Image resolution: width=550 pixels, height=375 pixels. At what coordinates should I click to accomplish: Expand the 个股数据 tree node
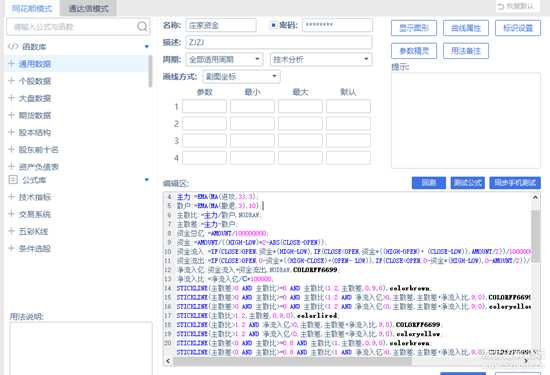click(x=11, y=81)
